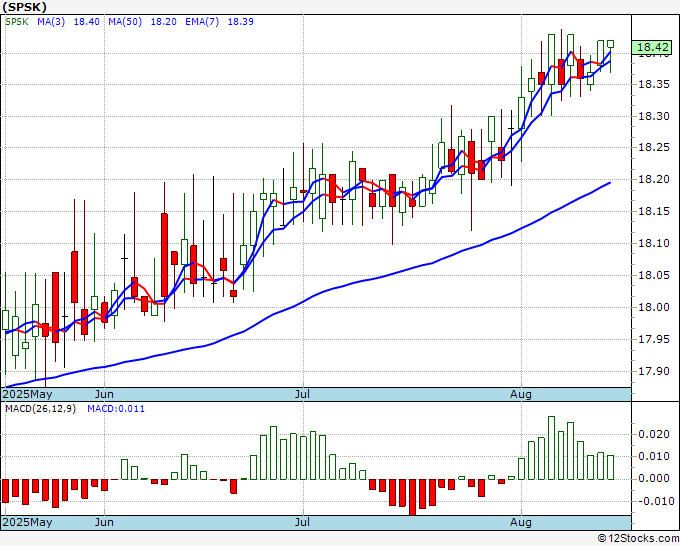This screenshot has width=680, height=546.
Task: Click the (SPSK) chart title
Action: point(25,7)
